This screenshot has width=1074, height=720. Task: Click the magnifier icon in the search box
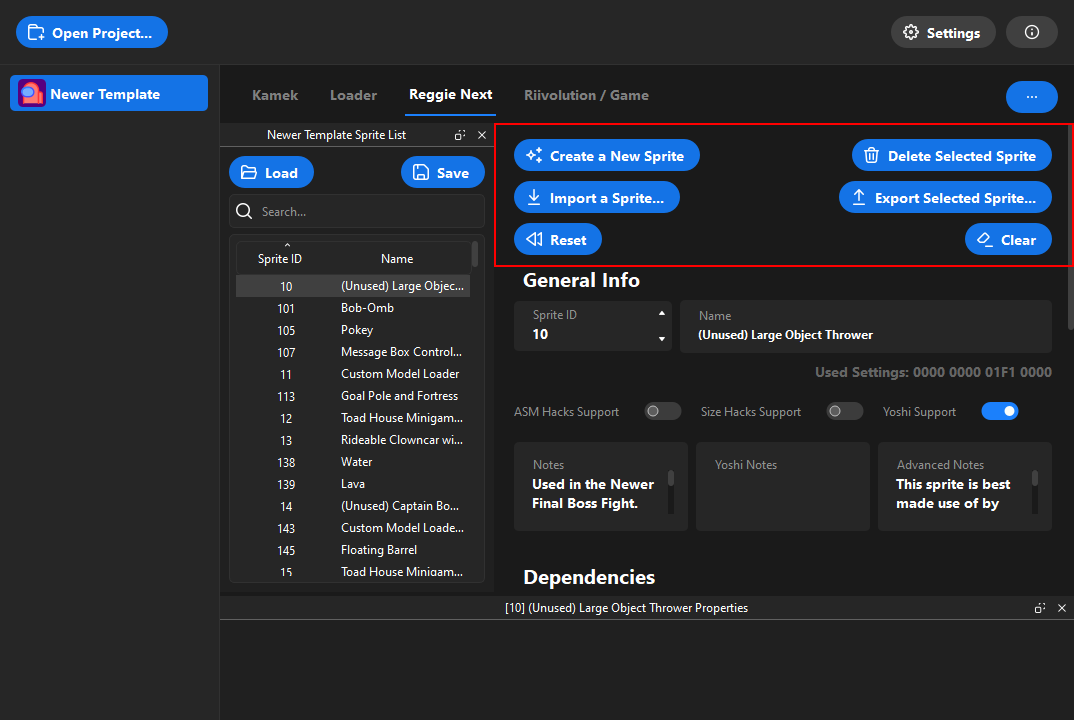click(244, 211)
